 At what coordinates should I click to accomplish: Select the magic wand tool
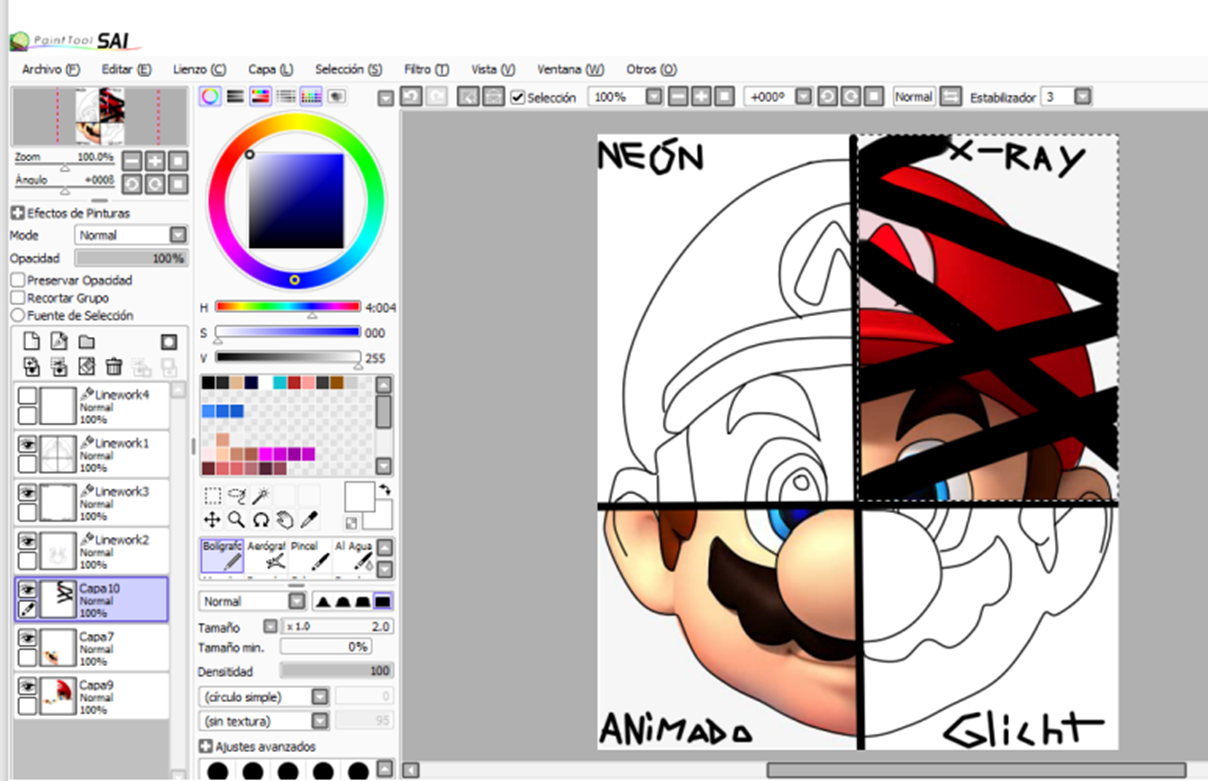click(x=260, y=494)
